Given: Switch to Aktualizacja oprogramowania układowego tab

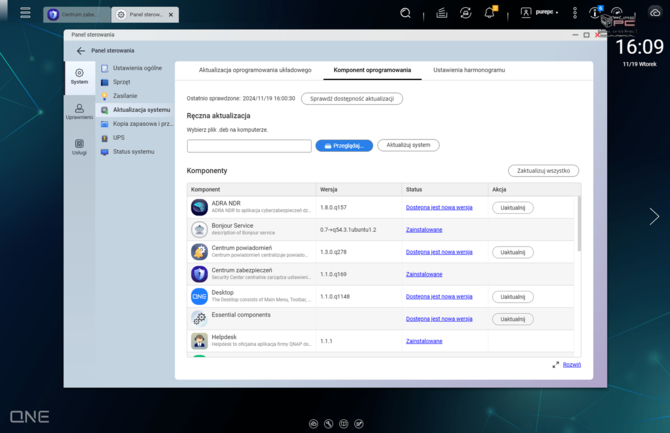Looking at the screenshot, I should [255, 70].
